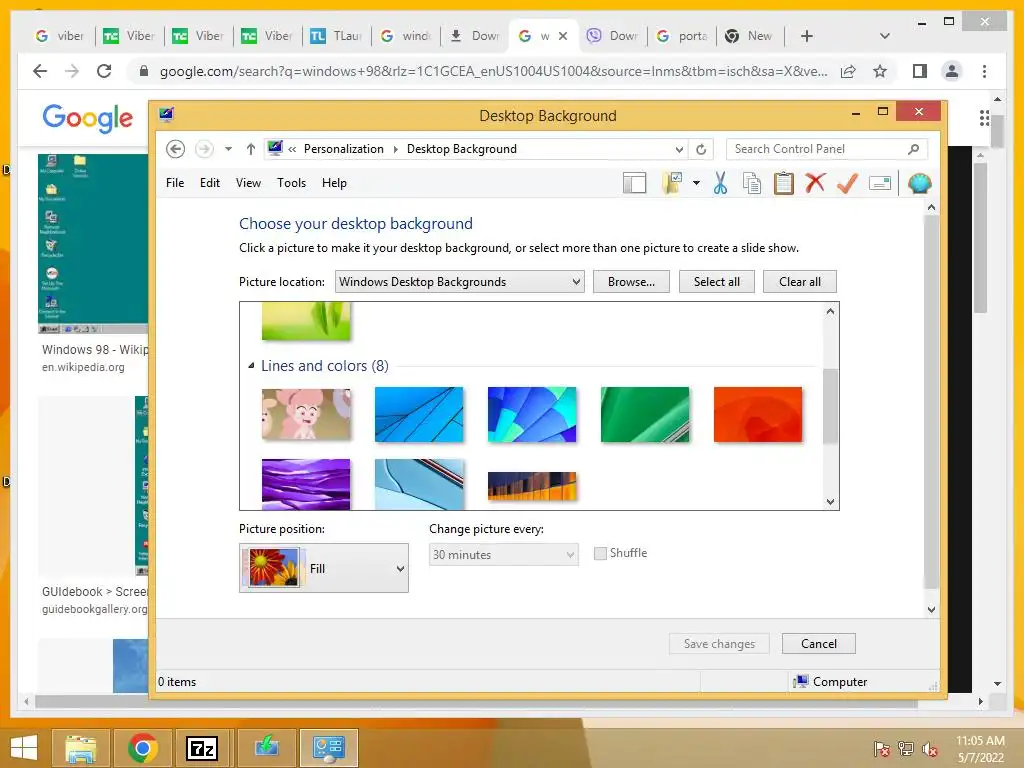Toggle the Shuffle checkbox
Screen dimensions: 1024x768
click(x=600, y=553)
